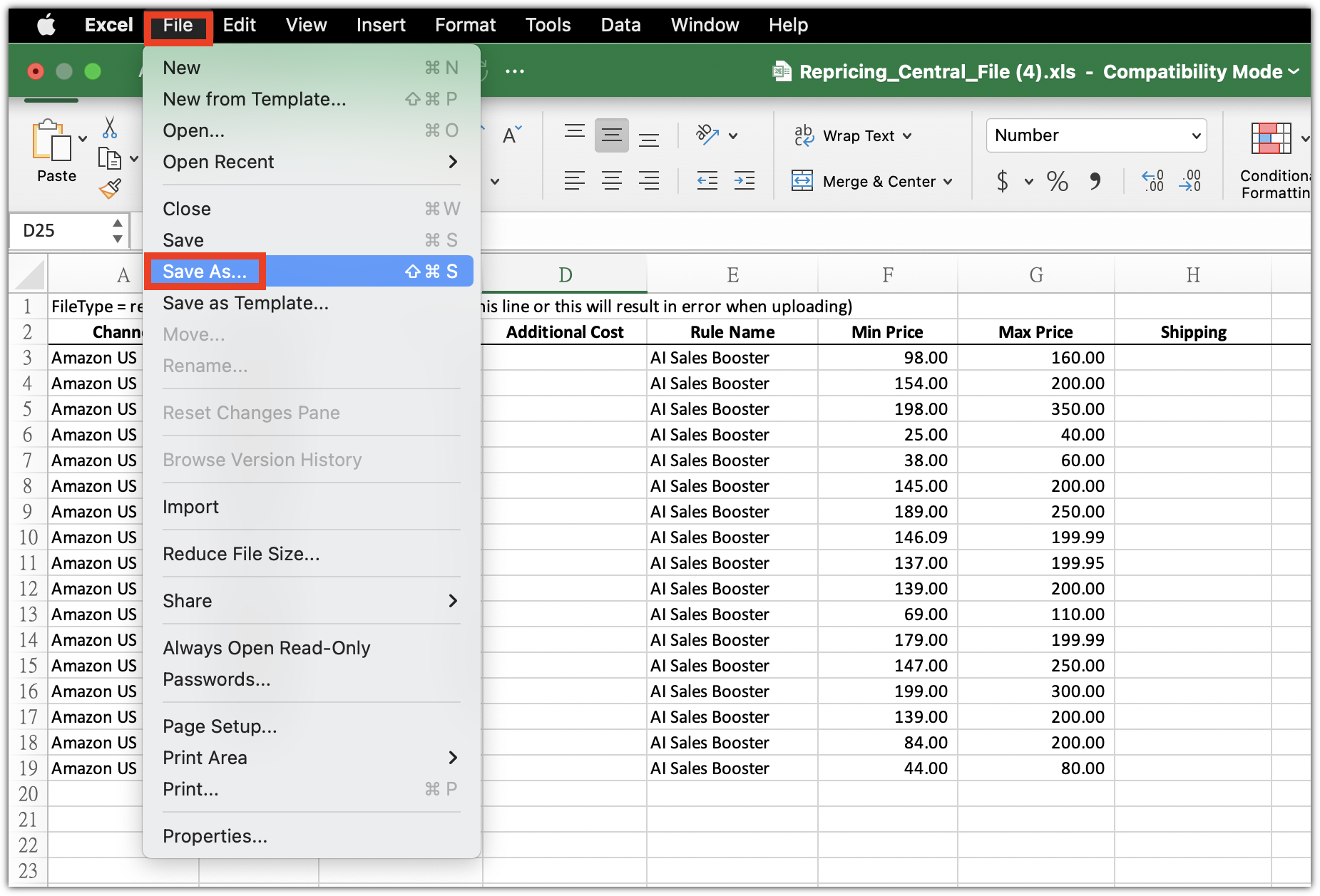Choose Print… menu item

311,789
